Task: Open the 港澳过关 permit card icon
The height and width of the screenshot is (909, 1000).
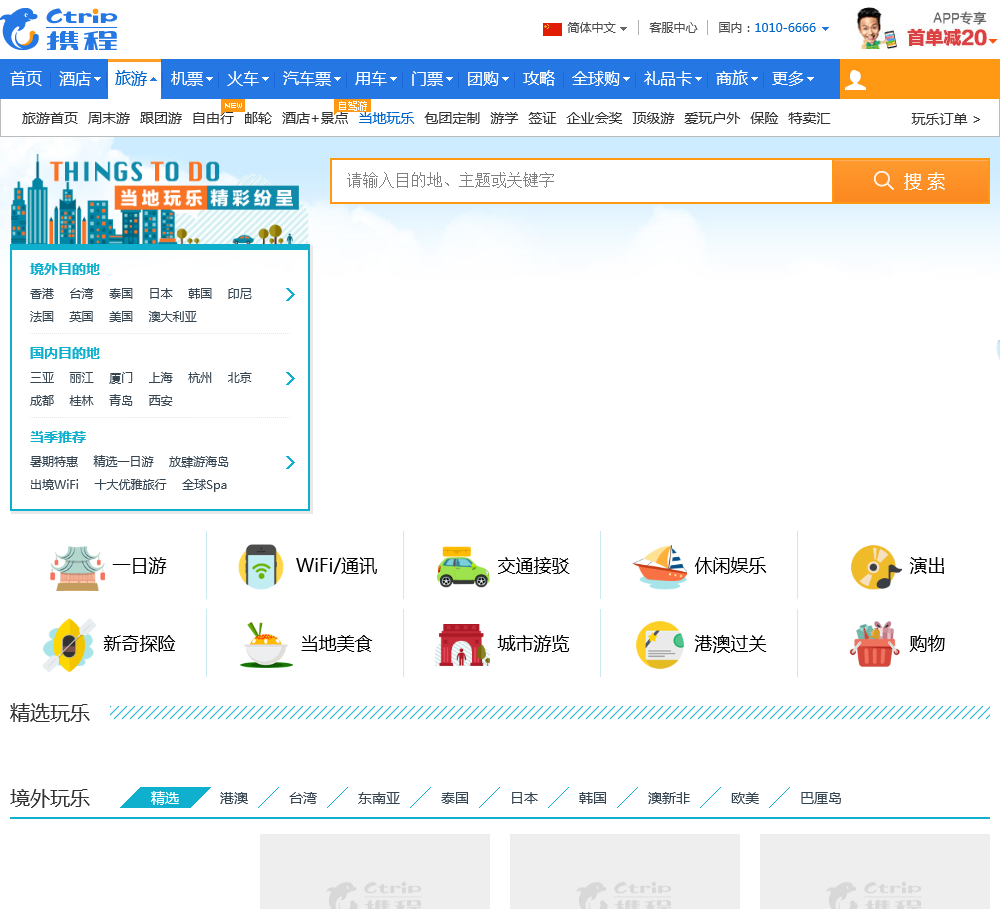Action: click(660, 644)
